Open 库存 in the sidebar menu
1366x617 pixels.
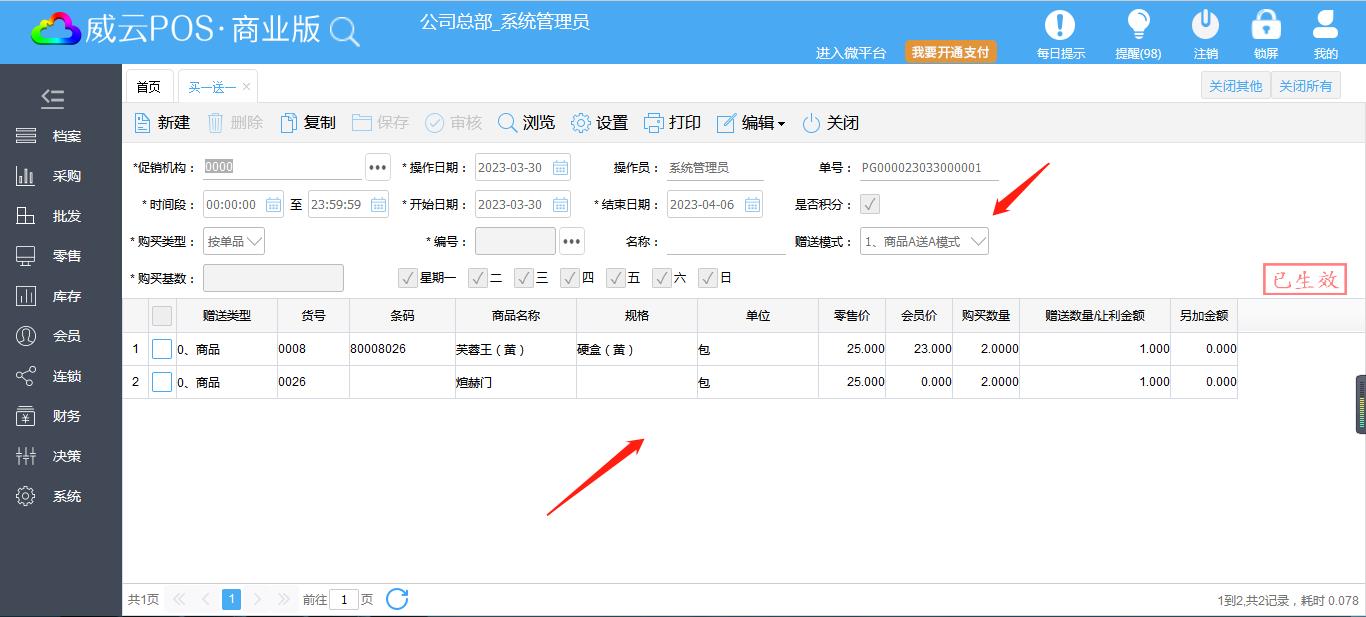point(66,296)
